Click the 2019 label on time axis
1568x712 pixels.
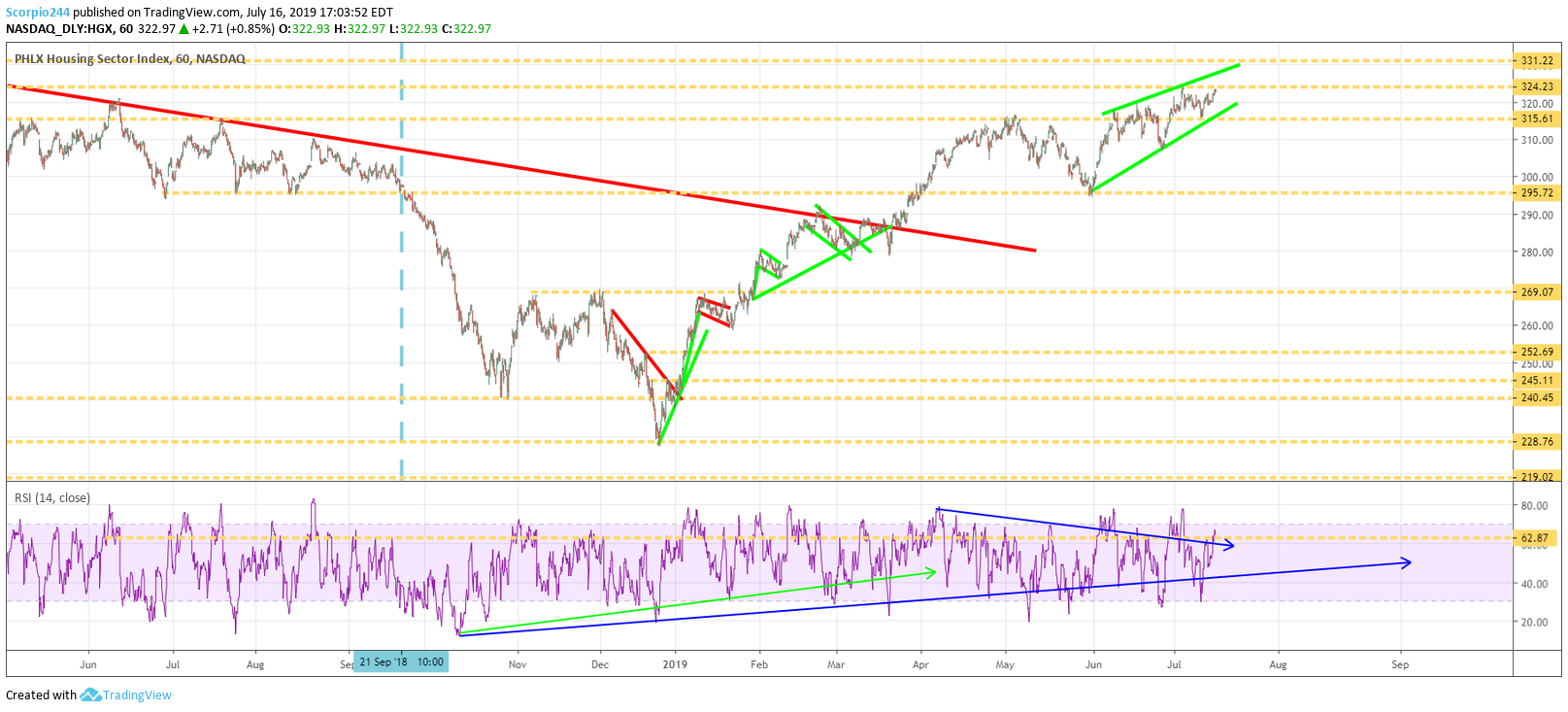tap(675, 664)
